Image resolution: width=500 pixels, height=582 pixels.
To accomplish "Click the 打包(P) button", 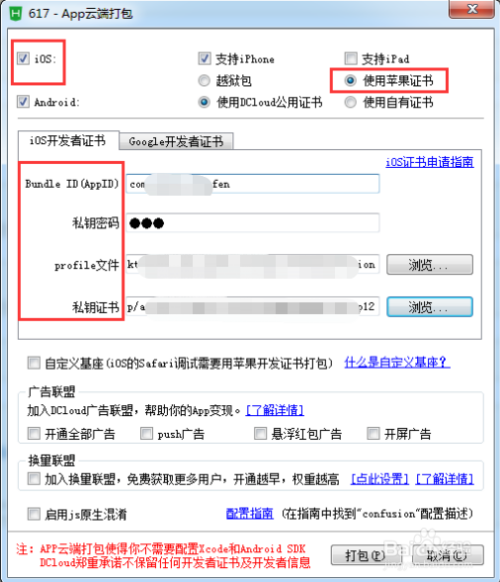I will coord(365,555).
